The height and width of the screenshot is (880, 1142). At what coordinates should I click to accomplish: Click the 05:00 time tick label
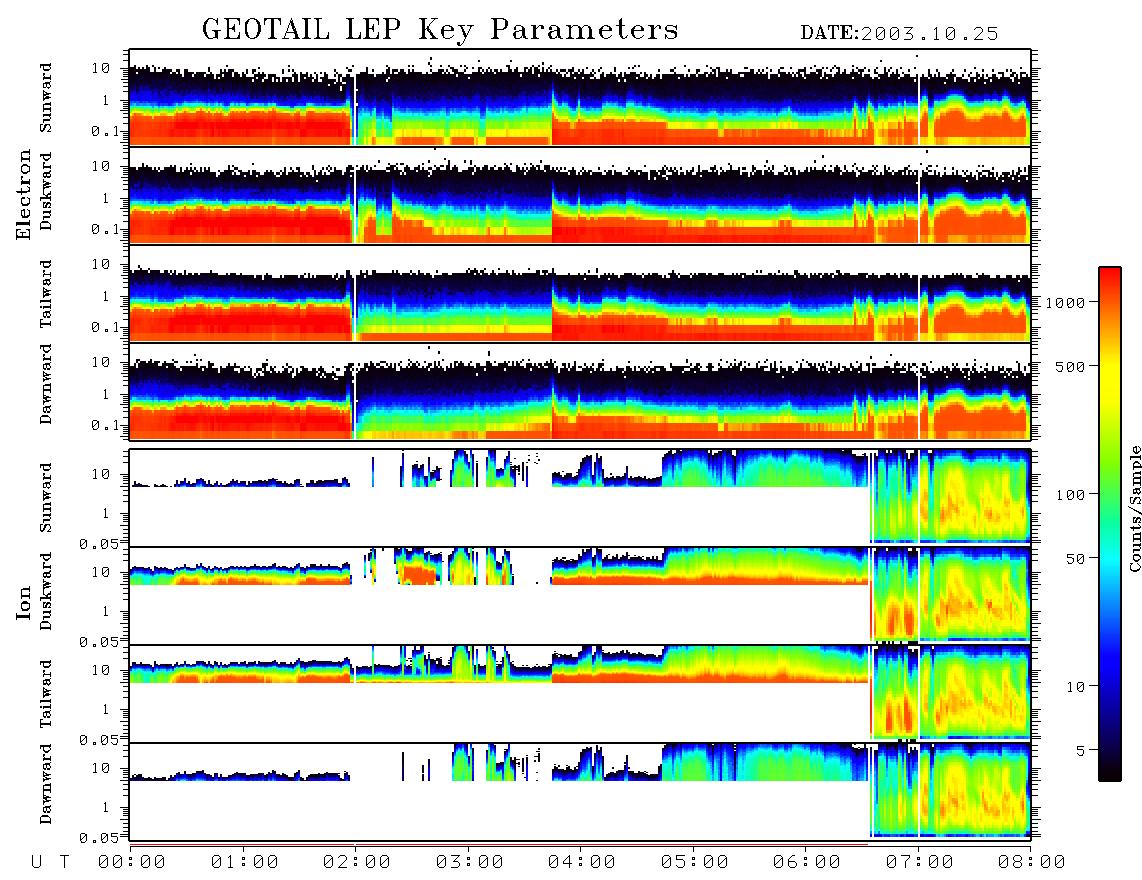click(694, 862)
